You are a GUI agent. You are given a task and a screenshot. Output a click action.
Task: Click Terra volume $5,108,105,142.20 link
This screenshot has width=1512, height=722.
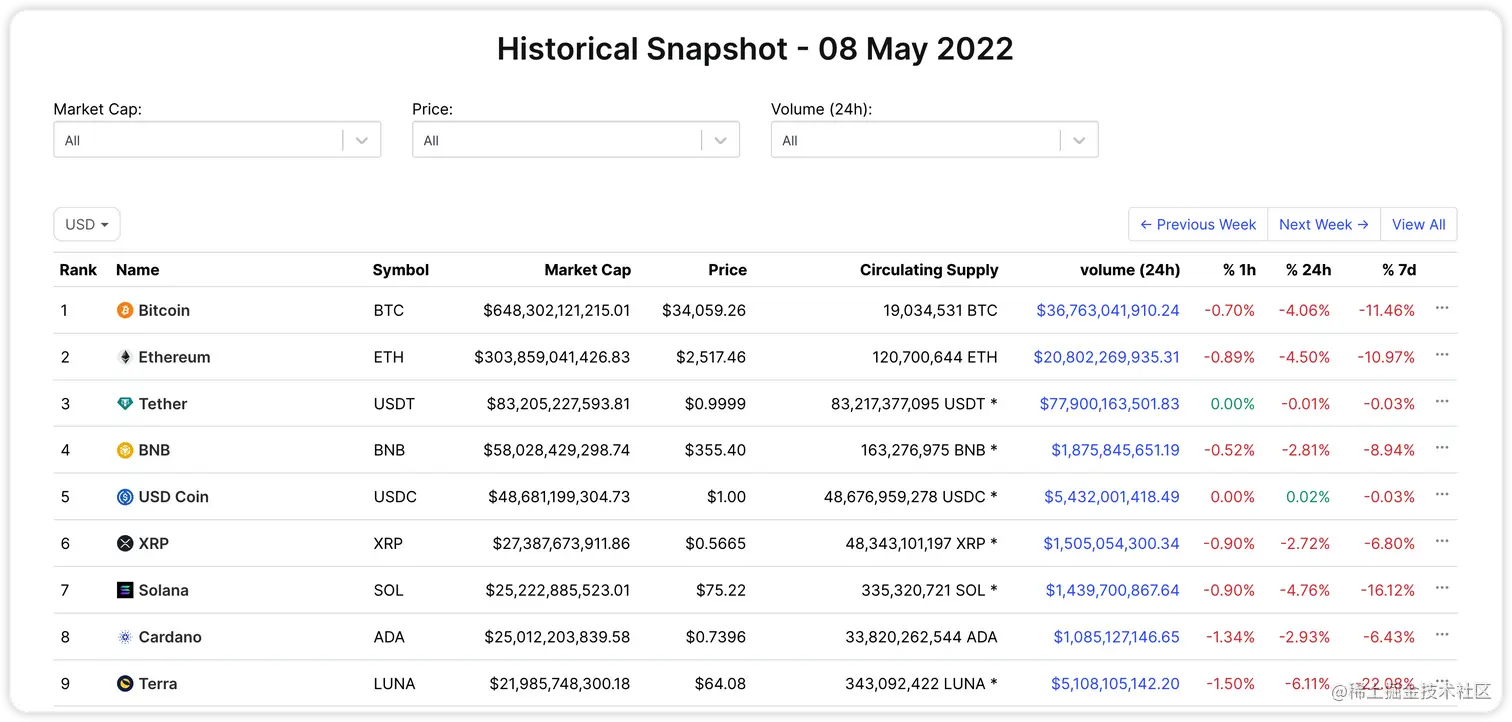pyautogui.click(x=1115, y=684)
